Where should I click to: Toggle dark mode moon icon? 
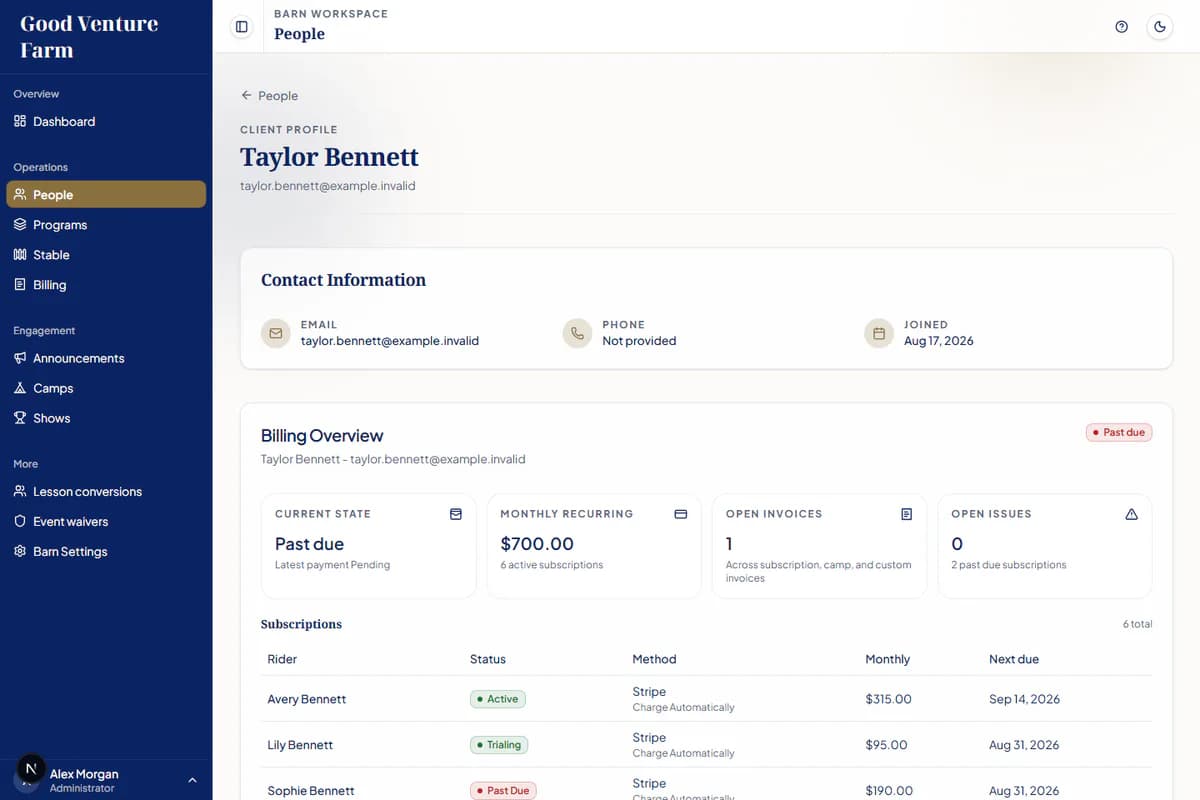pyautogui.click(x=1160, y=27)
